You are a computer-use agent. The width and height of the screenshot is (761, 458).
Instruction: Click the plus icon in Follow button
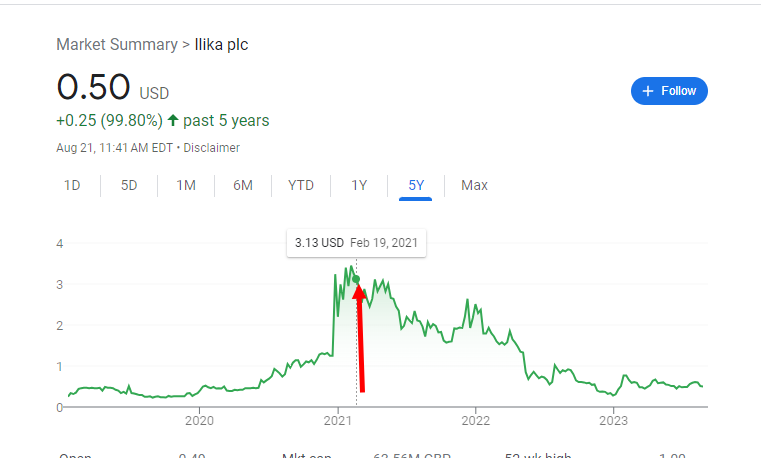(648, 91)
